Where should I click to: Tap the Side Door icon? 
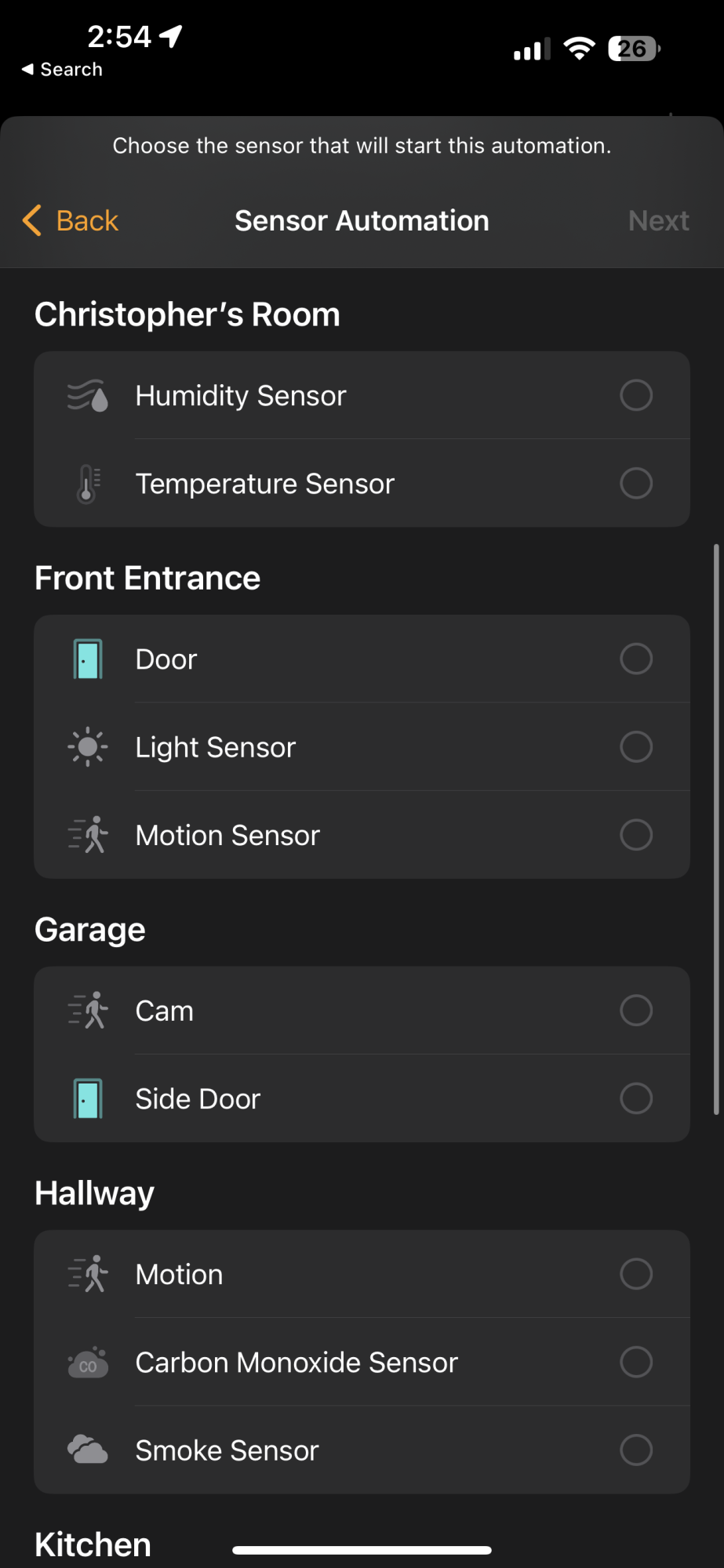click(x=88, y=1098)
